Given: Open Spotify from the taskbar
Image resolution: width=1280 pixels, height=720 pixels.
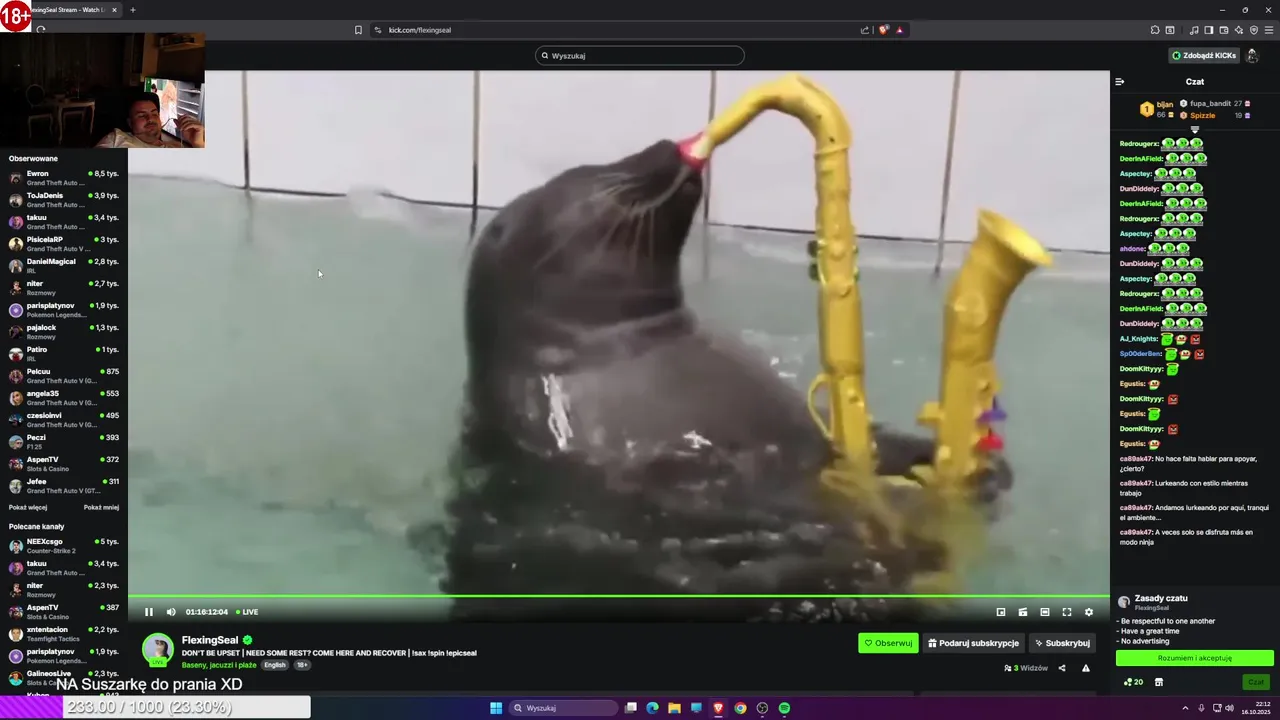Looking at the screenshot, I should pyautogui.click(x=785, y=708).
